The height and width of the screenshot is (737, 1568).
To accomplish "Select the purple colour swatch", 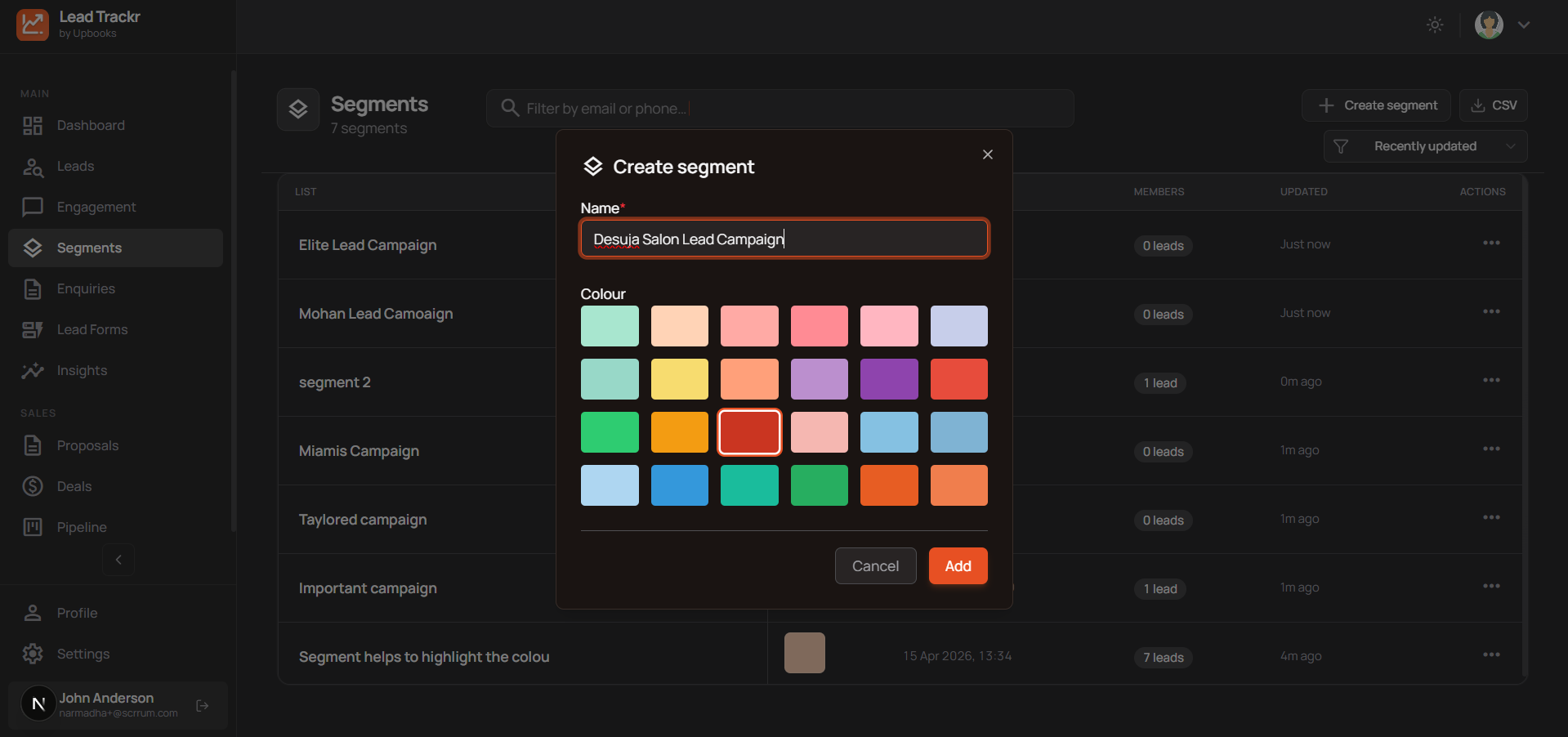I will (889, 378).
